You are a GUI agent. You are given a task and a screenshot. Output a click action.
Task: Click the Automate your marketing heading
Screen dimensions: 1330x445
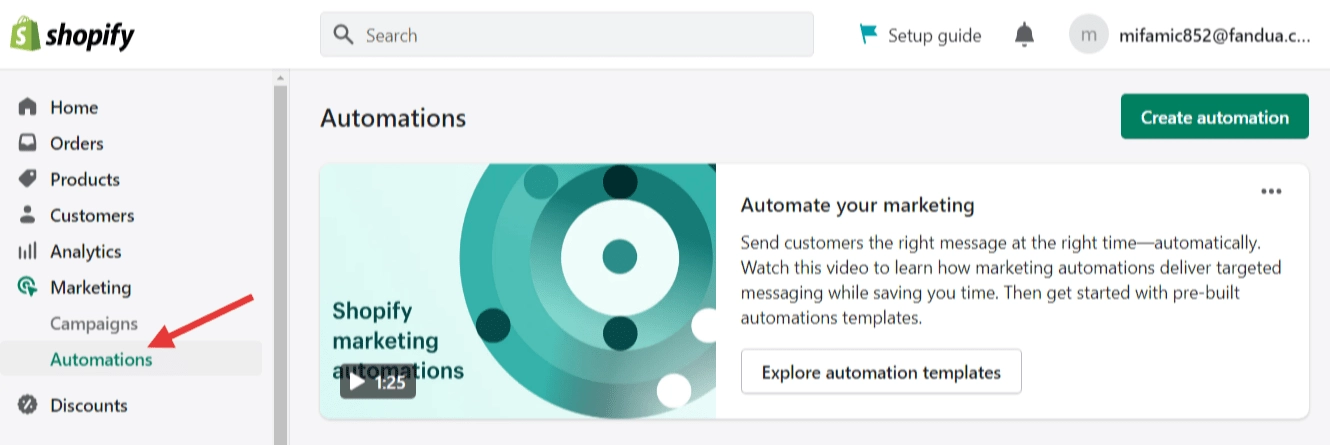point(857,206)
